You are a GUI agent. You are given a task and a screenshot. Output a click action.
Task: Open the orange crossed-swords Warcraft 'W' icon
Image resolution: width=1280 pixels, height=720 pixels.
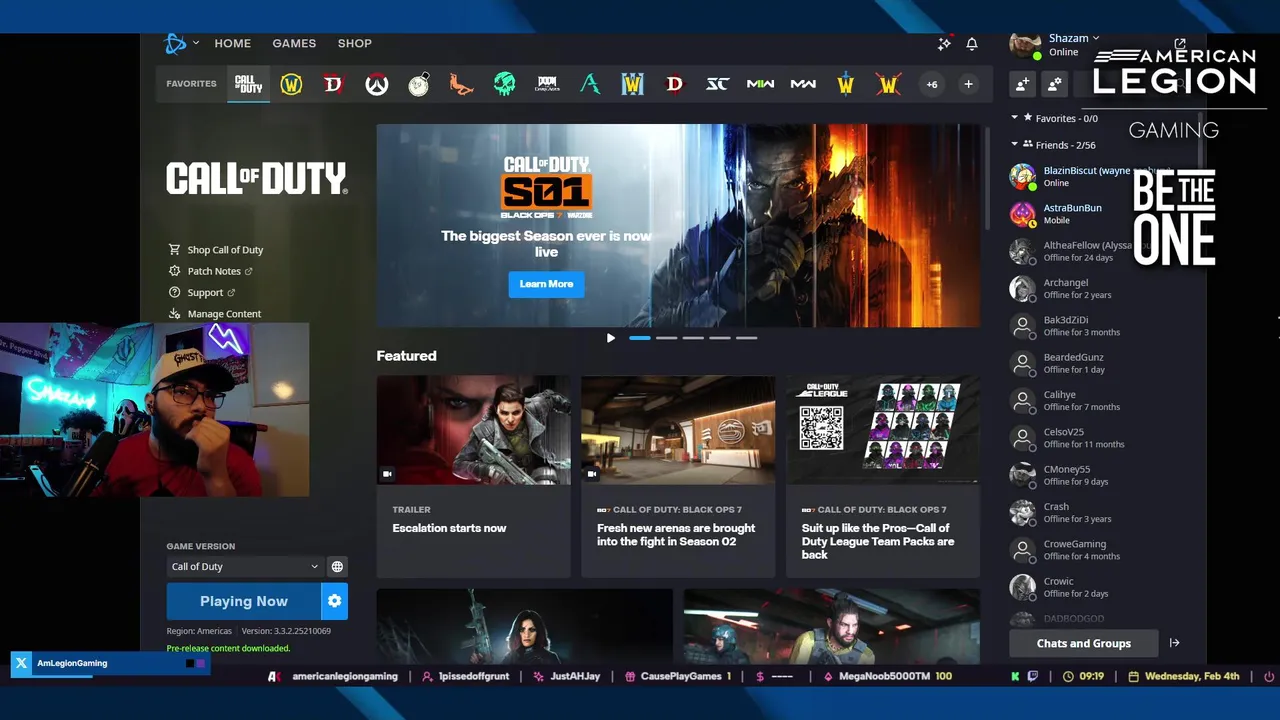point(888,84)
